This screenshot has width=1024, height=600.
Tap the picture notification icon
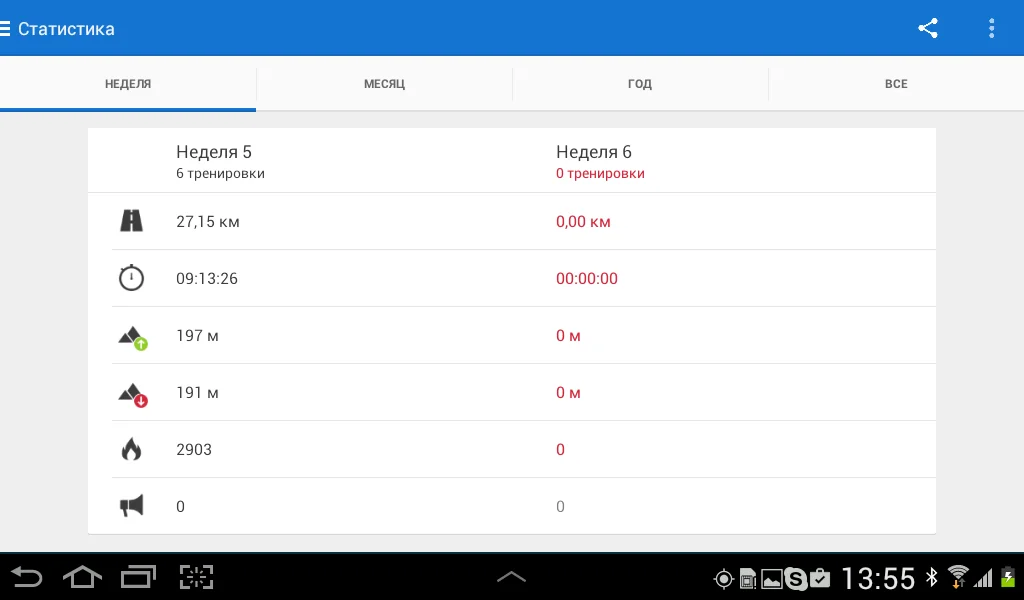pyautogui.click(x=771, y=578)
